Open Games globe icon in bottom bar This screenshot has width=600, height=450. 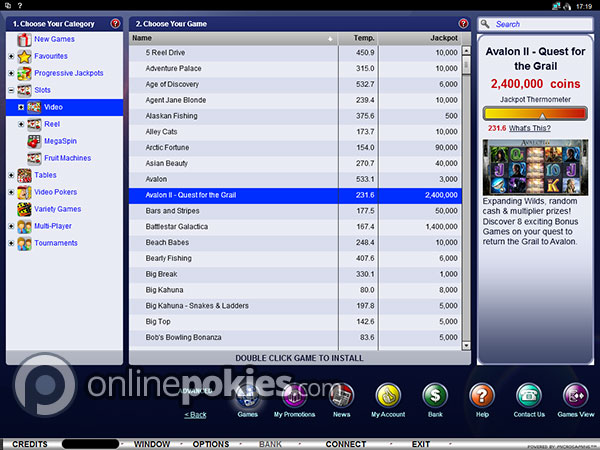click(248, 396)
